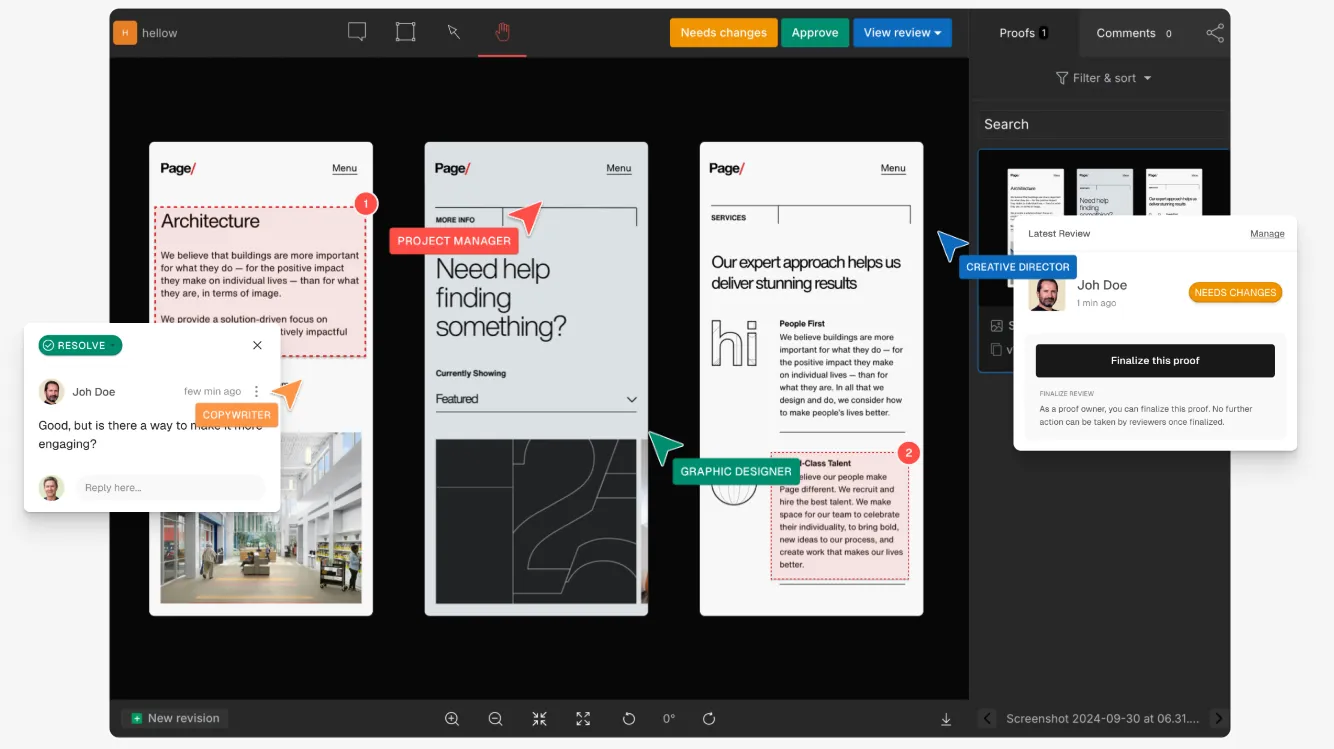1334x749 pixels.
Task: Click the NEEDS CHANGES status badge
Action: pos(1235,292)
